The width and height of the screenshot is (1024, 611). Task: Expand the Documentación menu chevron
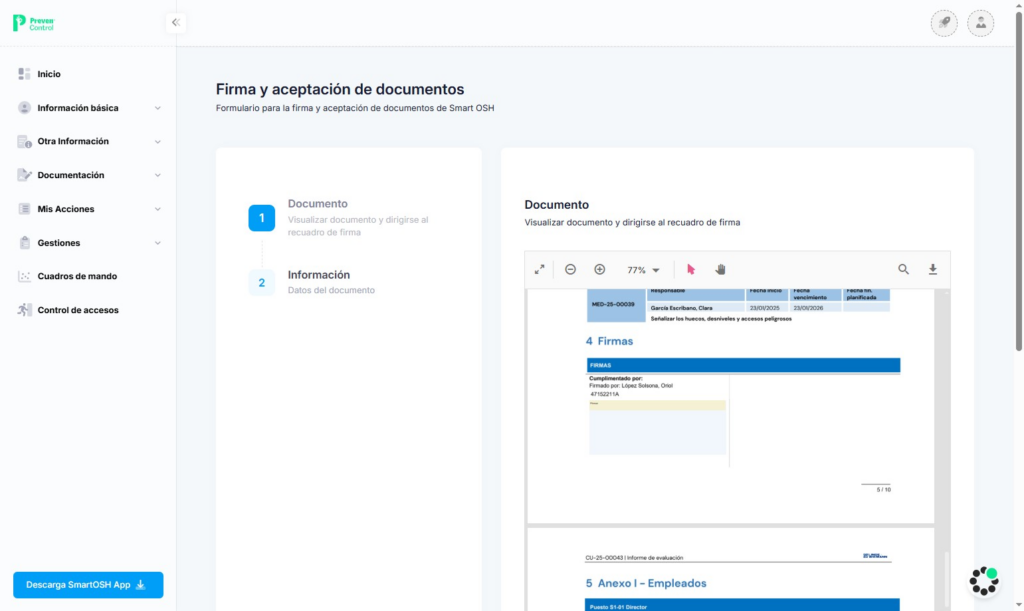tap(157, 176)
